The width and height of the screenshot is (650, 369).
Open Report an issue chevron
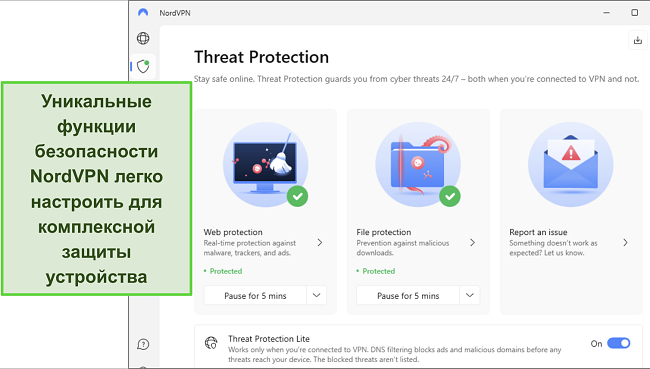coord(625,243)
